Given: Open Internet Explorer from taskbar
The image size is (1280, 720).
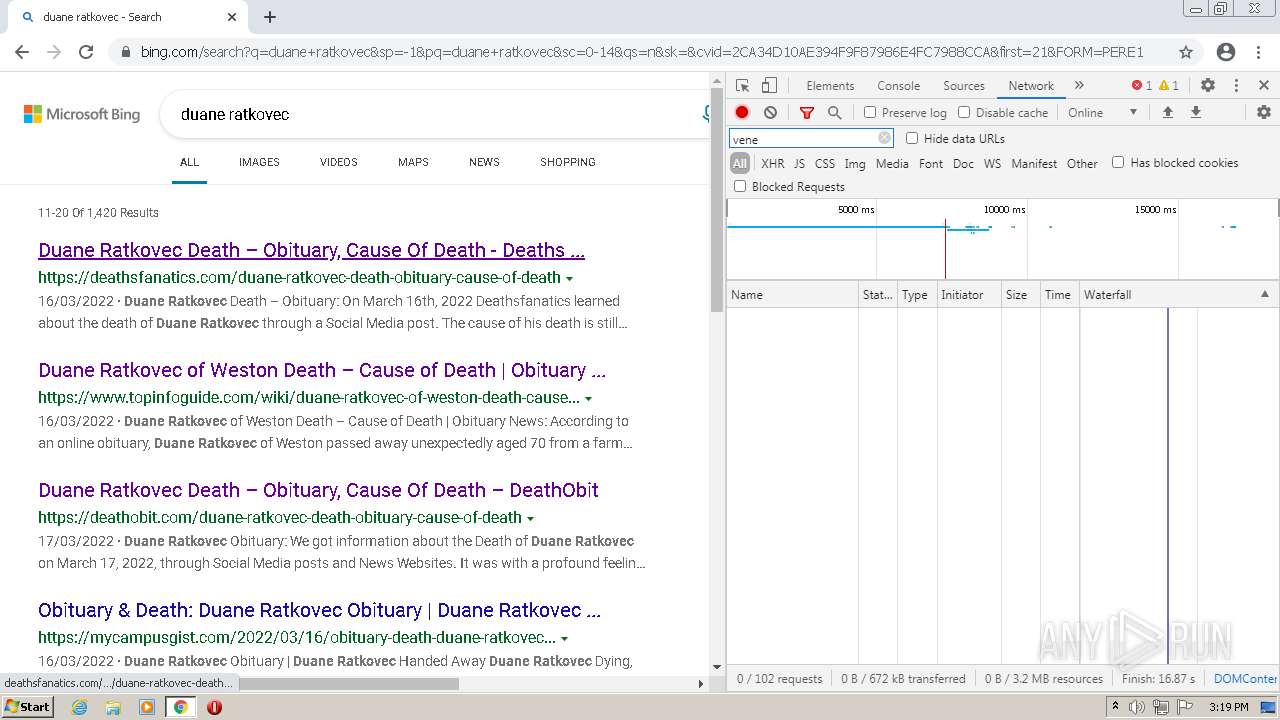Looking at the screenshot, I should click(x=80, y=707).
